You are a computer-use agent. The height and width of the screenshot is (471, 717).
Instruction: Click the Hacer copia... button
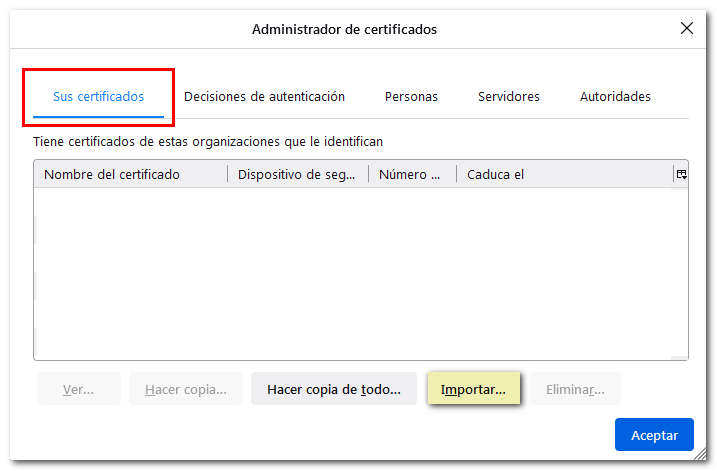tap(185, 389)
